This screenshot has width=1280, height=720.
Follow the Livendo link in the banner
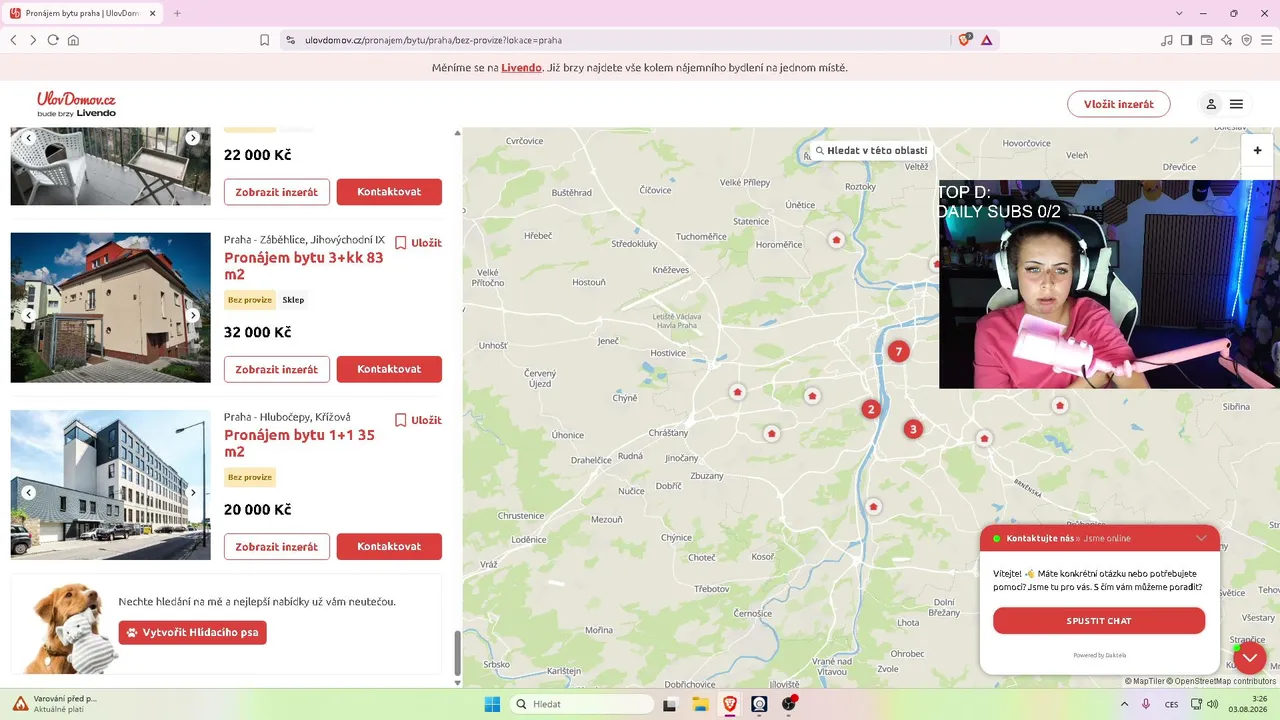[521, 68]
